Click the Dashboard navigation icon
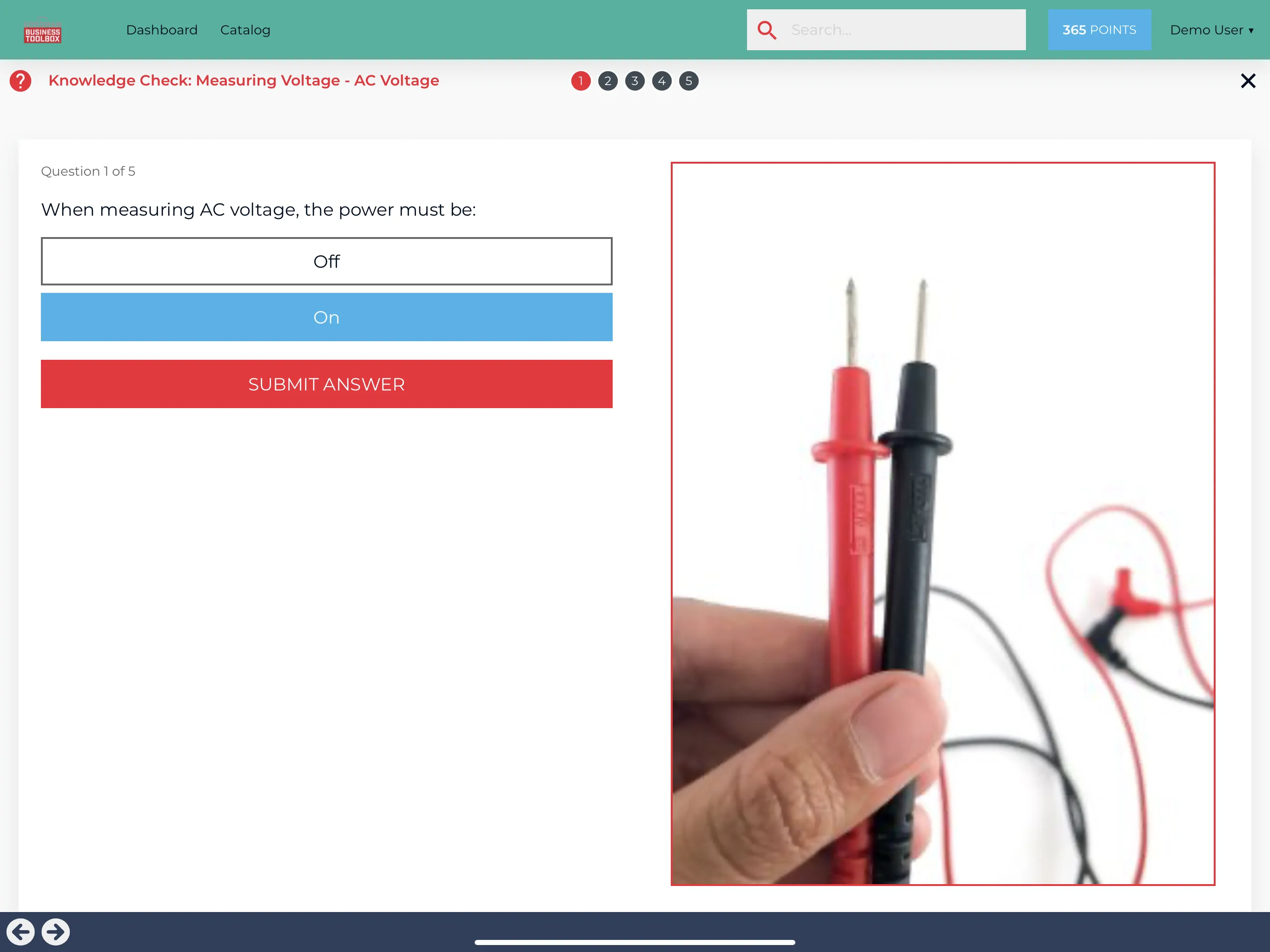This screenshot has height=952, width=1270. click(x=161, y=29)
